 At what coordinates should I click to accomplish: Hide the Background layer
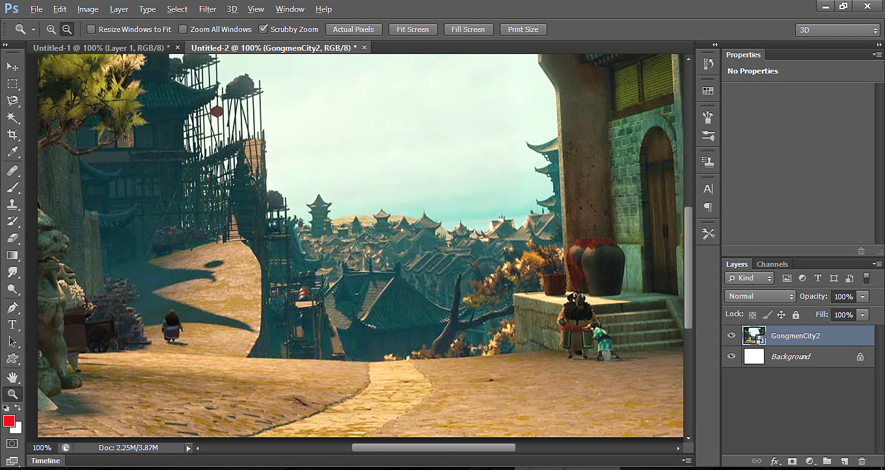(x=731, y=356)
